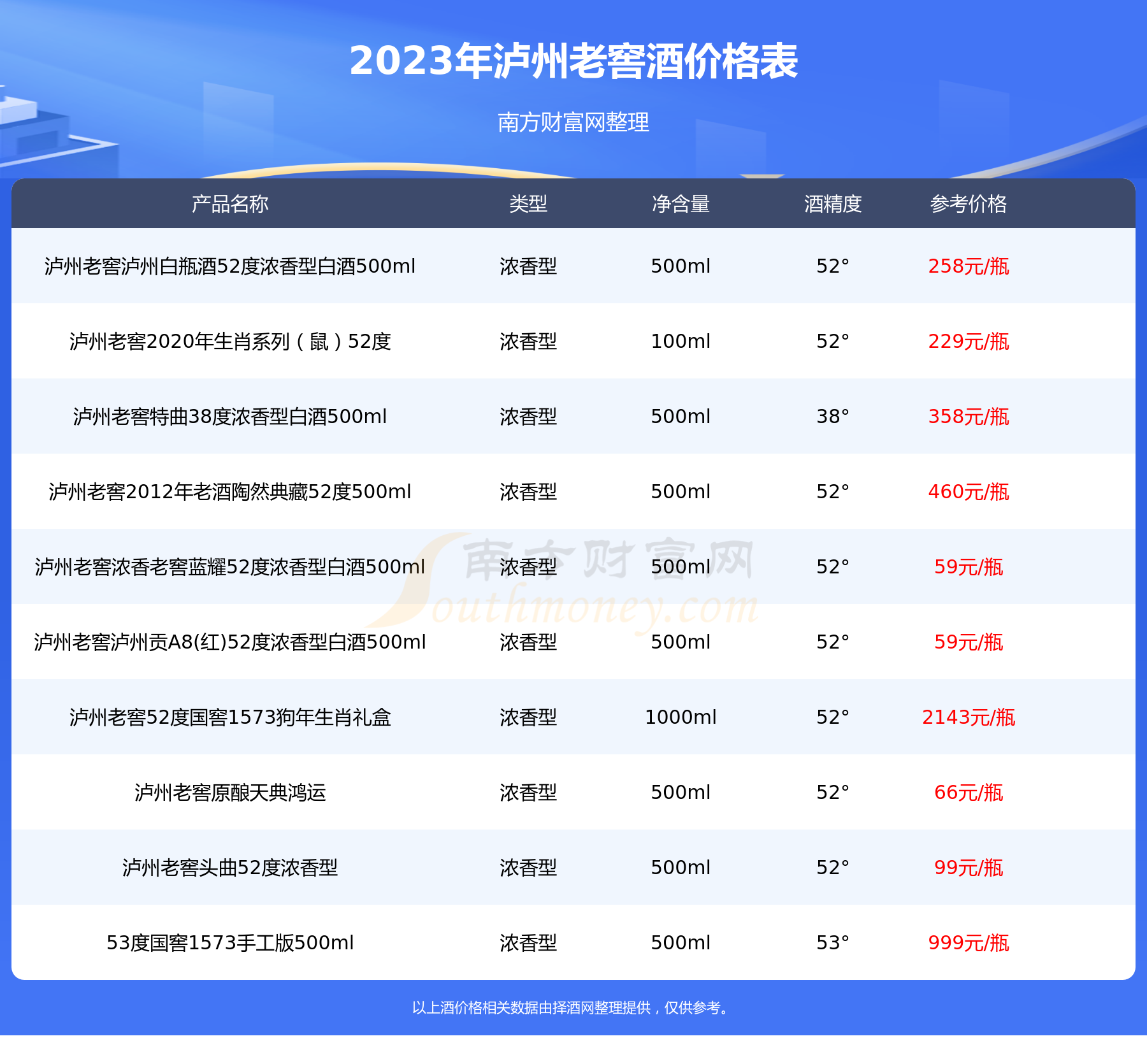Viewport: 1147px width, 1064px height.
Task: Select product 泸州老窖原酿天典鸿运
Action: click(x=230, y=792)
